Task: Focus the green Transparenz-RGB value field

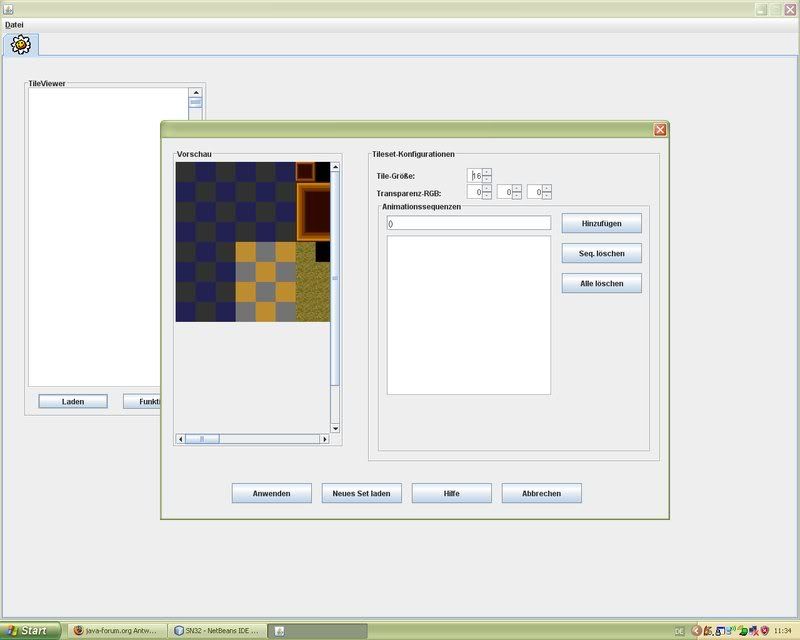Action: (x=505, y=192)
